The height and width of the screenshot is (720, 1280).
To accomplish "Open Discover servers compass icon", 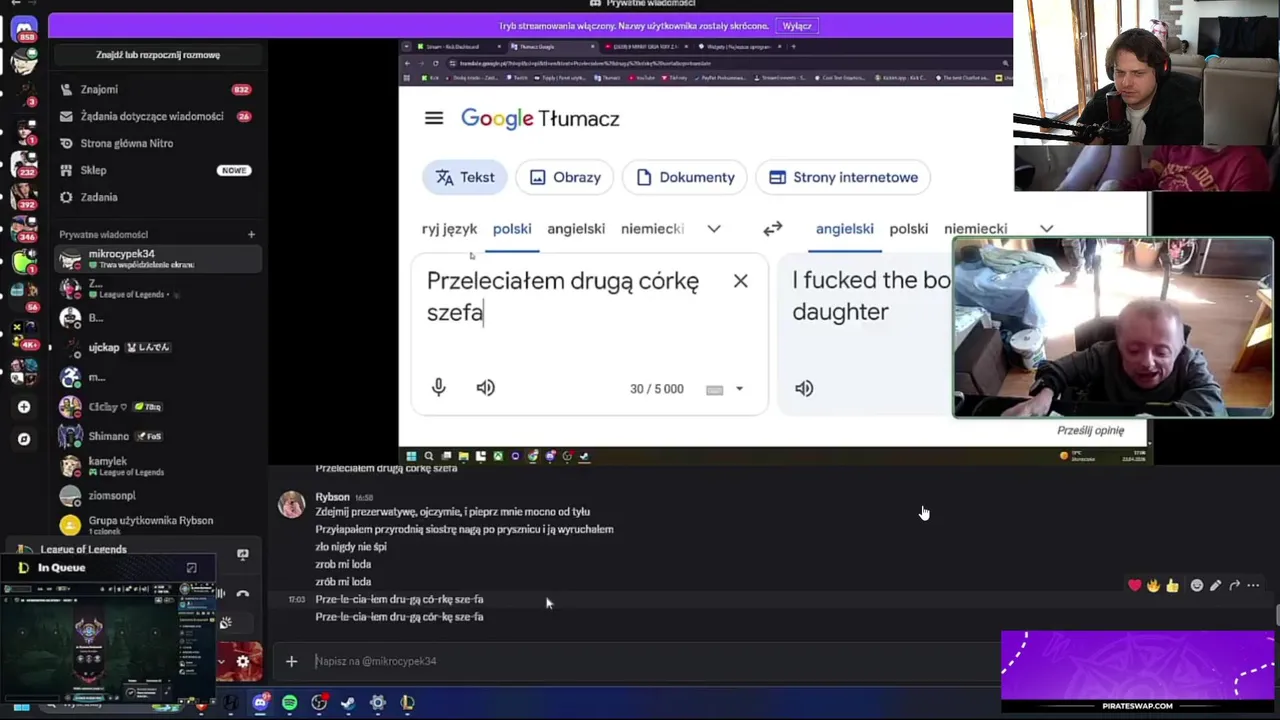I will (x=24, y=438).
